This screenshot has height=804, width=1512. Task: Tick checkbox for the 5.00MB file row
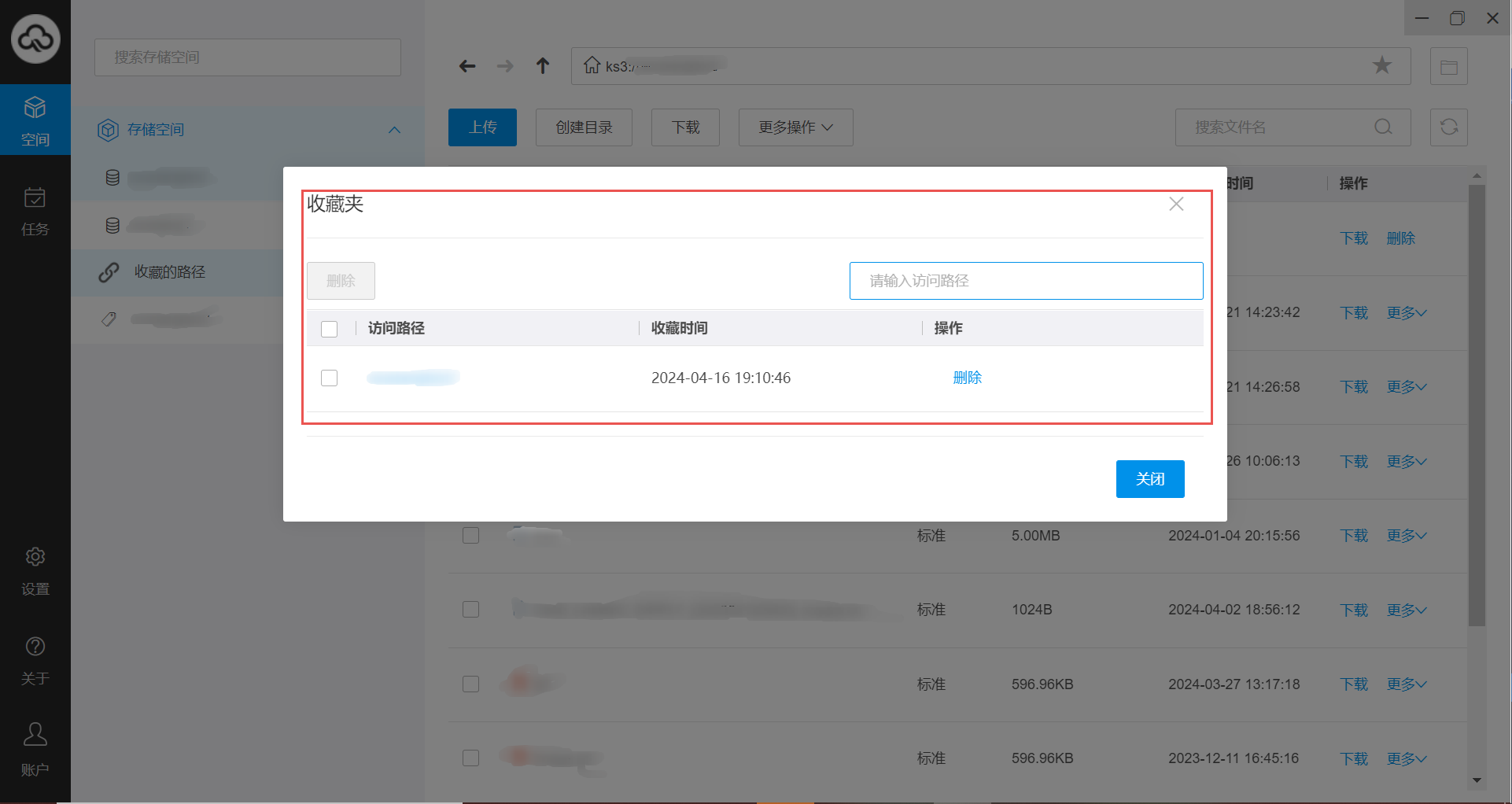click(471, 536)
